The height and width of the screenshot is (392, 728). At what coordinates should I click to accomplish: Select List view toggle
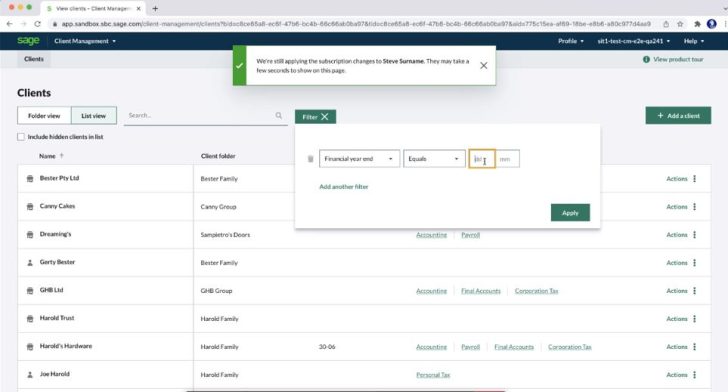[x=94, y=116]
